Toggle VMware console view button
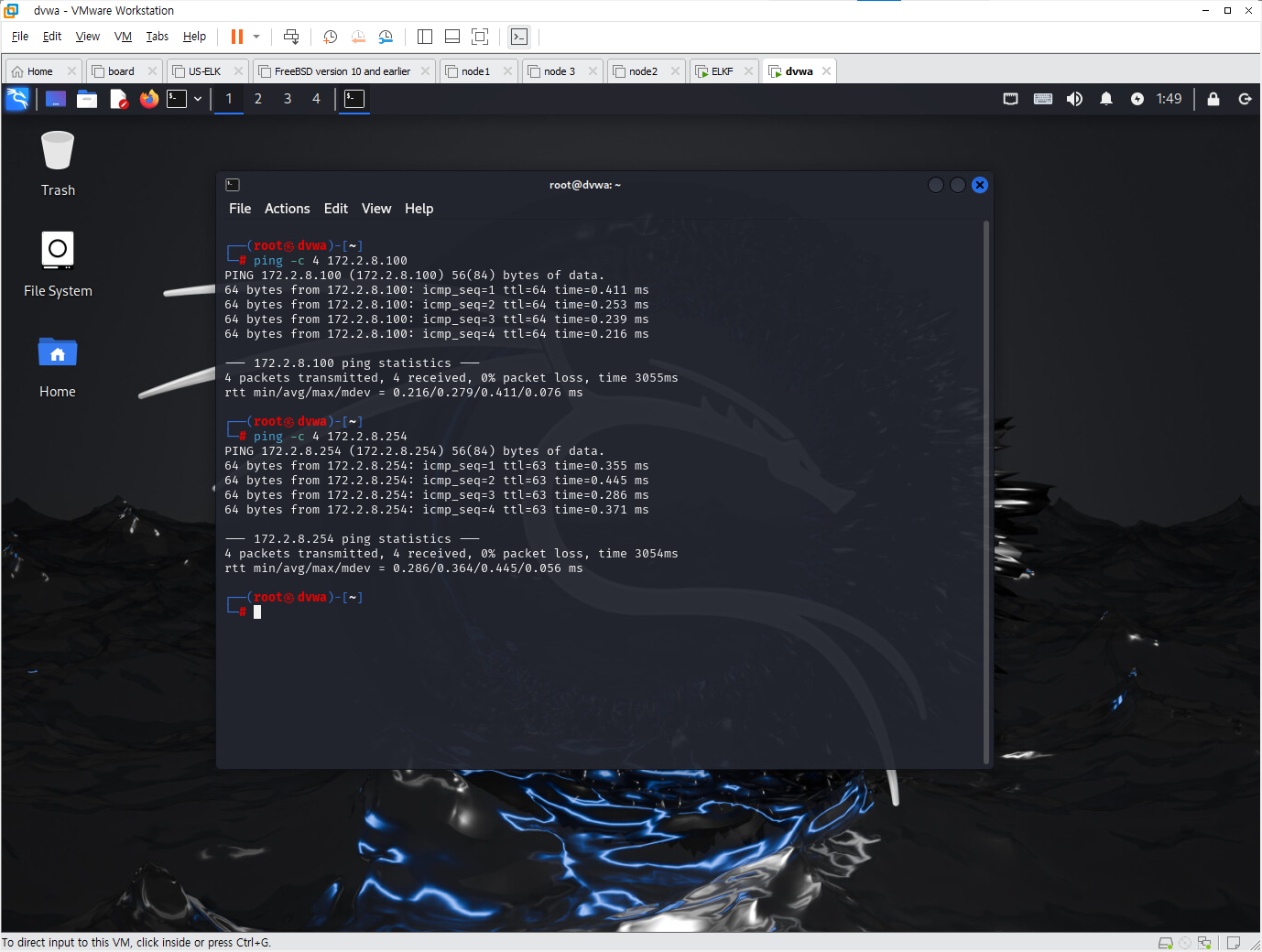 pyautogui.click(x=519, y=37)
